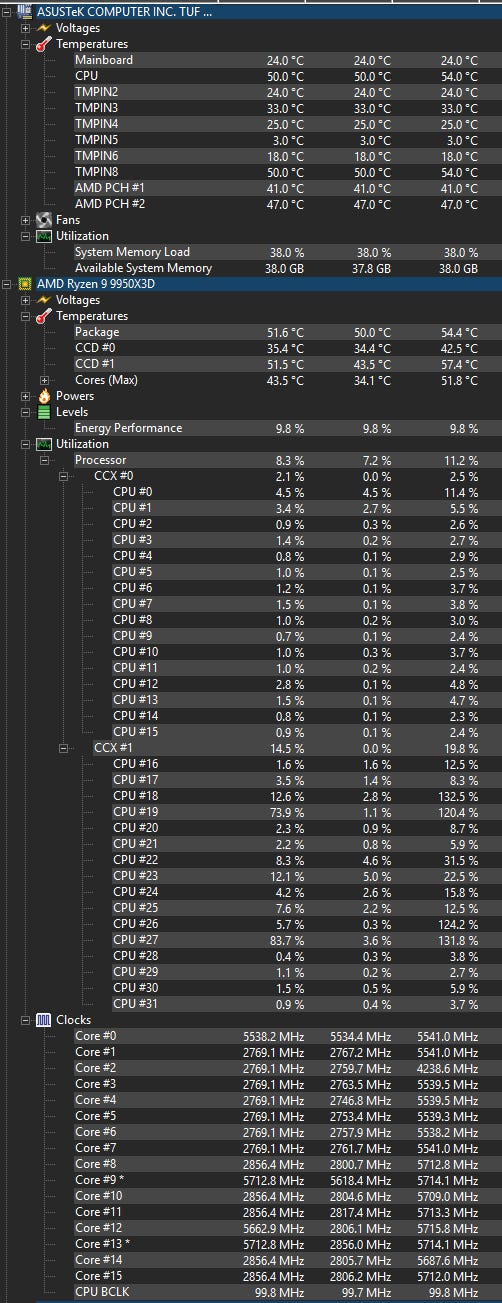The height and width of the screenshot is (1303, 502).
Task: Collapse the CCX #0 utilization group
Action: pyautogui.click(x=63, y=476)
